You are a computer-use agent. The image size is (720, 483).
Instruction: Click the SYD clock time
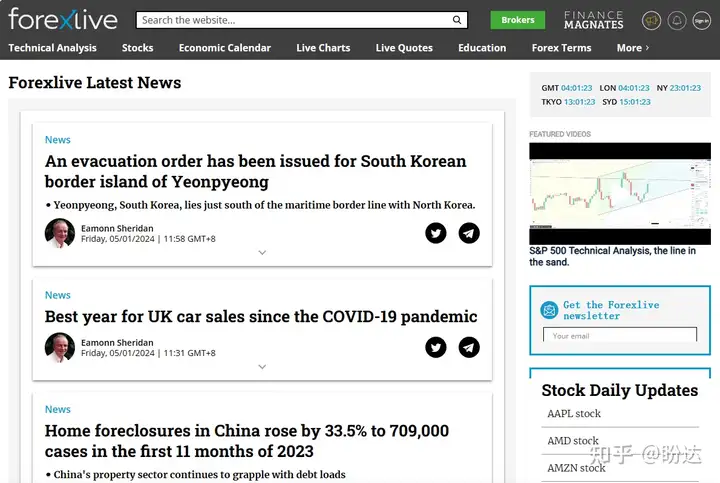pyautogui.click(x=635, y=102)
